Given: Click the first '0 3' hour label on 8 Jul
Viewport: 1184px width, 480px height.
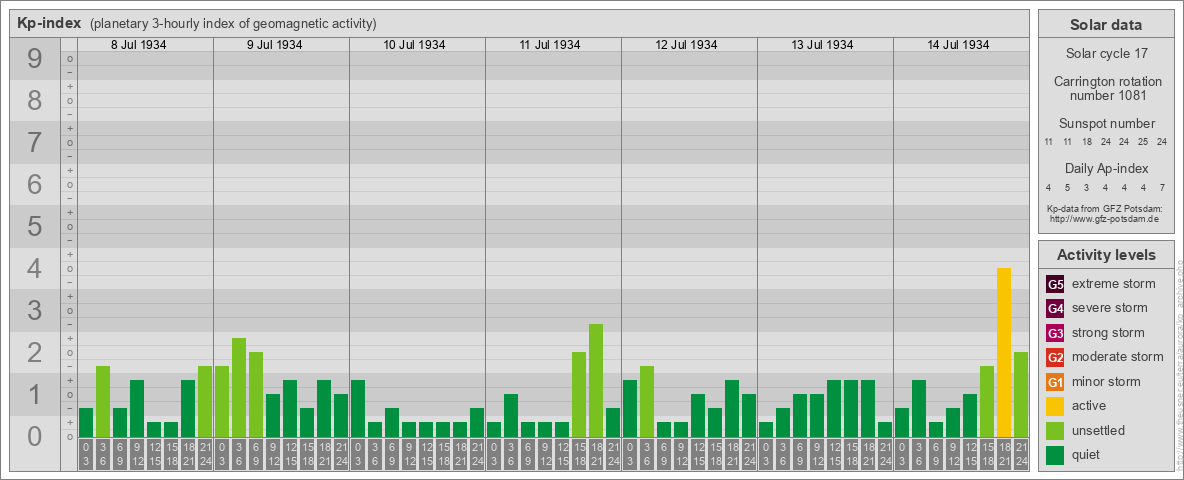Looking at the screenshot, I should click(85, 454).
